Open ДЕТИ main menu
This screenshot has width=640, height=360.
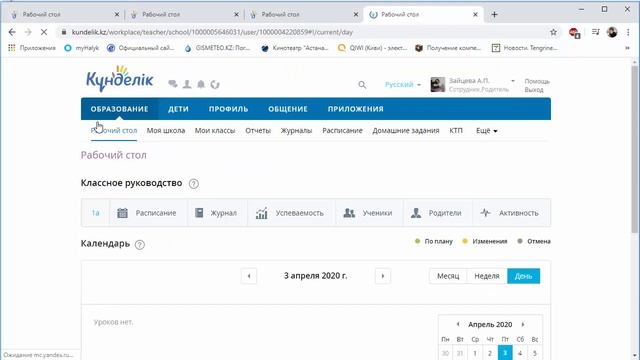click(178, 109)
